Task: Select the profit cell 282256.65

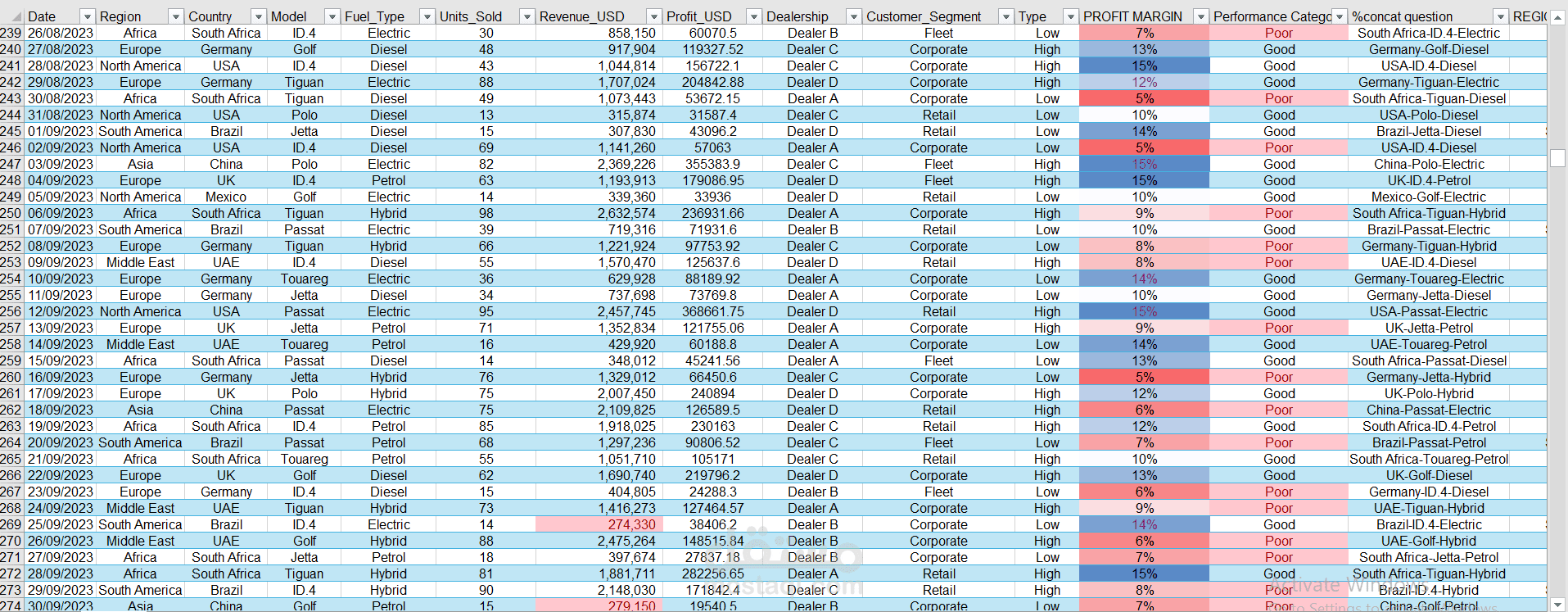Action: pyautogui.click(x=712, y=573)
